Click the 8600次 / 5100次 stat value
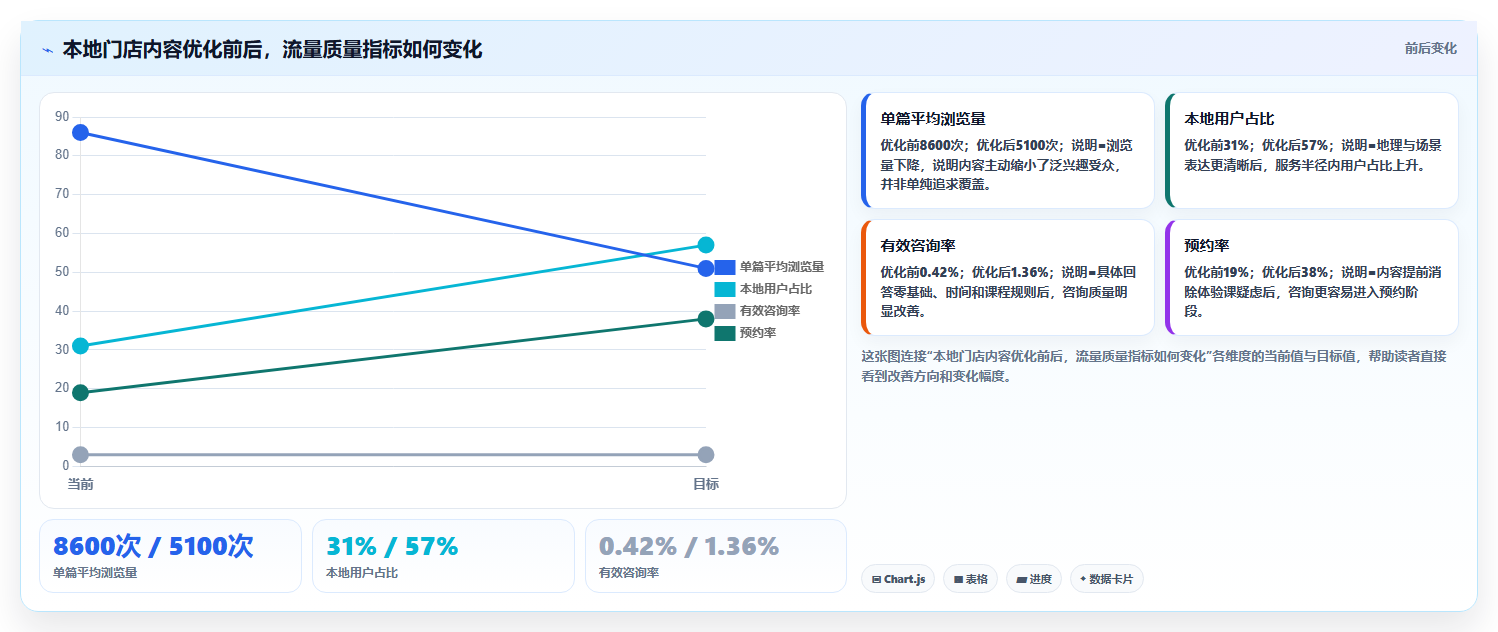This screenshot has height=632, width=1498. (153, 547)
